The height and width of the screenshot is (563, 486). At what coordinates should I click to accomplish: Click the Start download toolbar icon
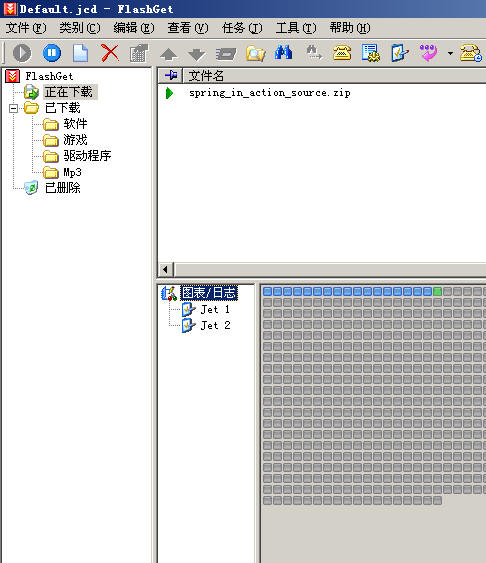pos(22,53)
